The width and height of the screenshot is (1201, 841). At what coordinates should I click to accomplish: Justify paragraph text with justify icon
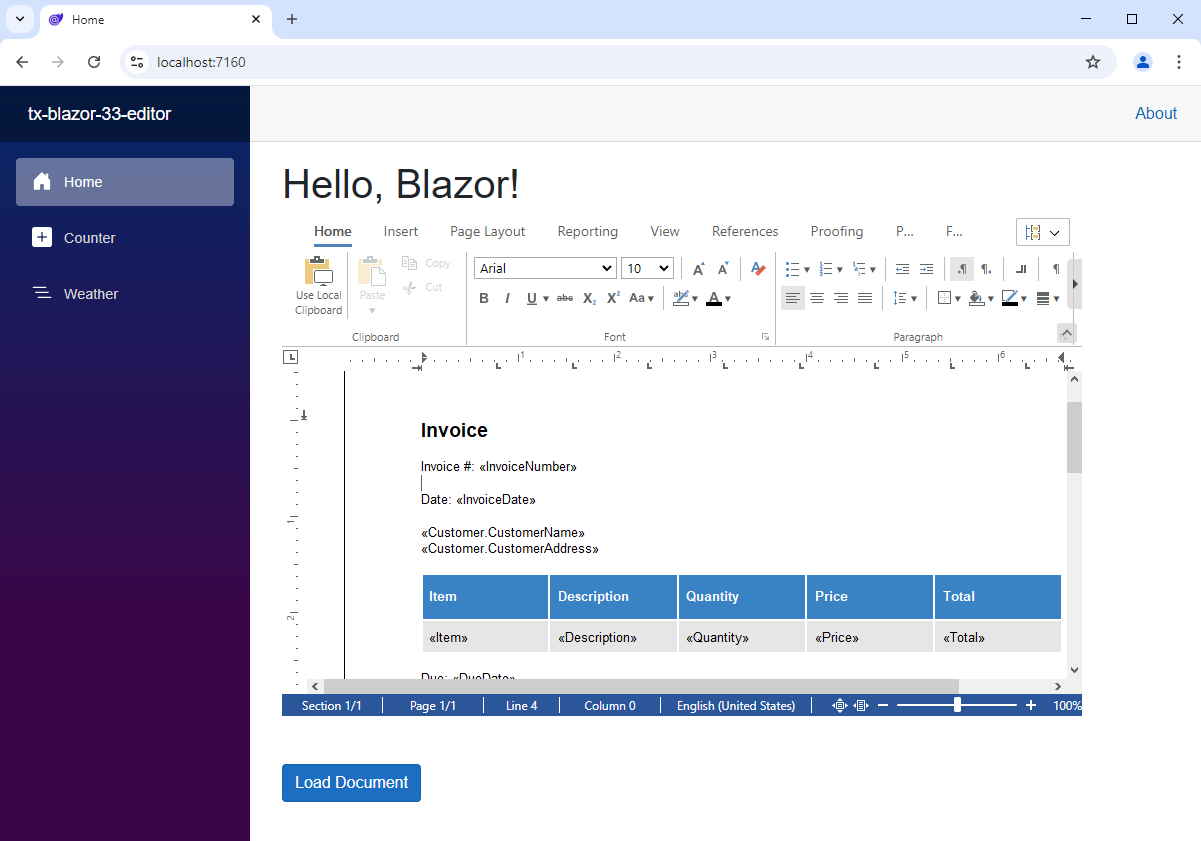865,298
